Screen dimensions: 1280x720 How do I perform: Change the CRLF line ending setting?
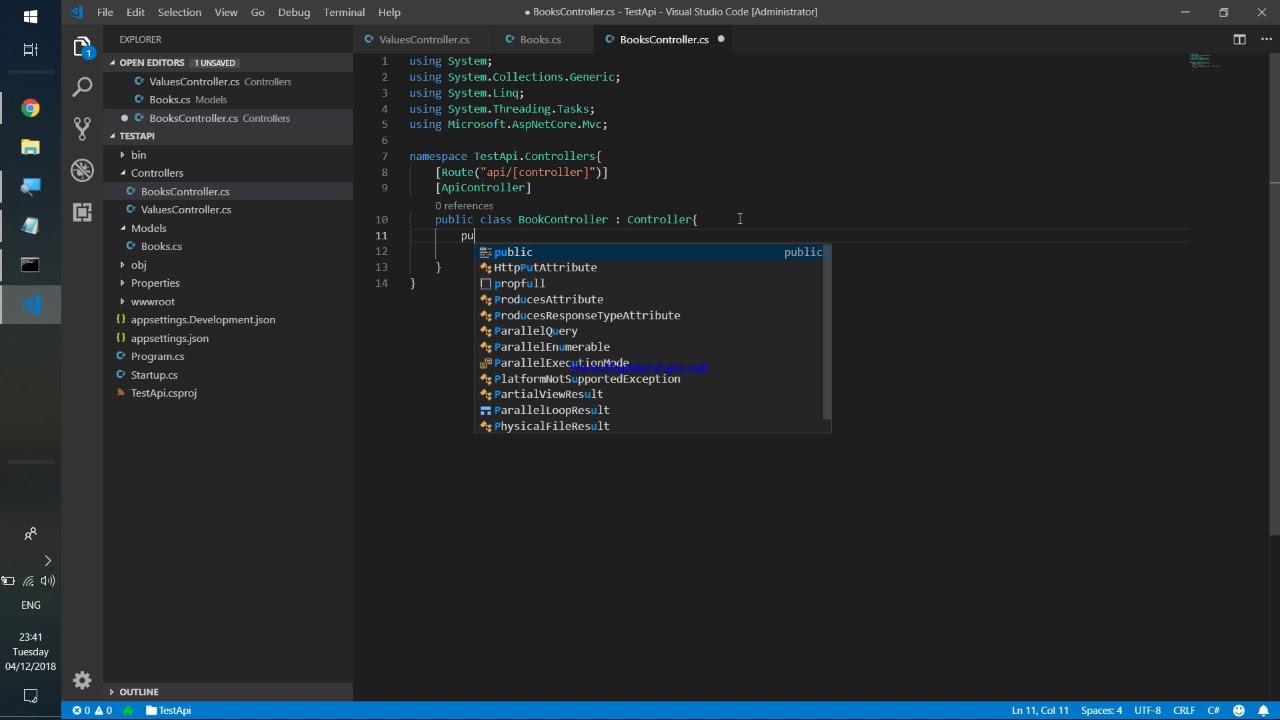click(1184, 710)
